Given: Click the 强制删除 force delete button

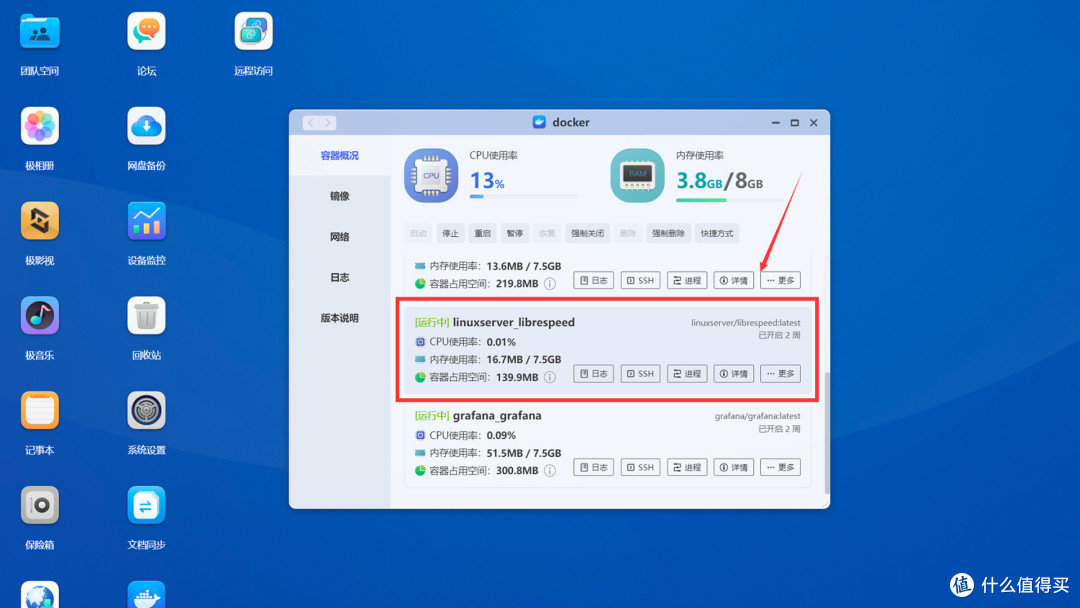Looking at the screenshot, I should click(668, 233).
